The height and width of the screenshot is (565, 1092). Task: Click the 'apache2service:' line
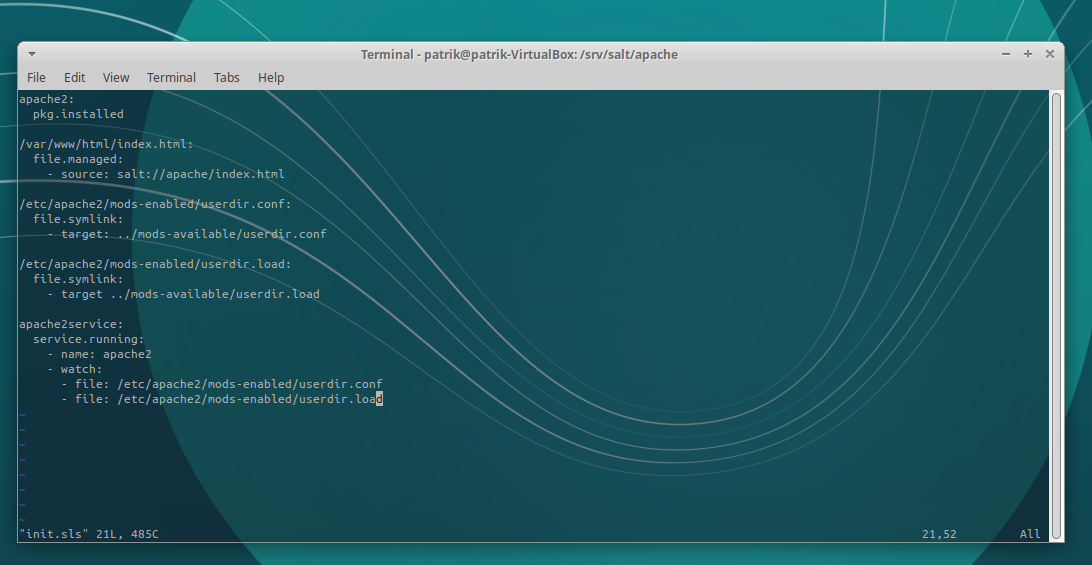coord(71,324)
